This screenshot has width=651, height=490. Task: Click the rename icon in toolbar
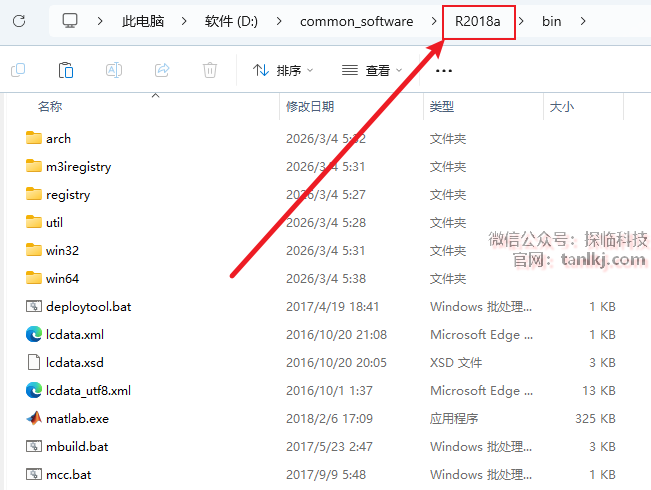(114, 70)
